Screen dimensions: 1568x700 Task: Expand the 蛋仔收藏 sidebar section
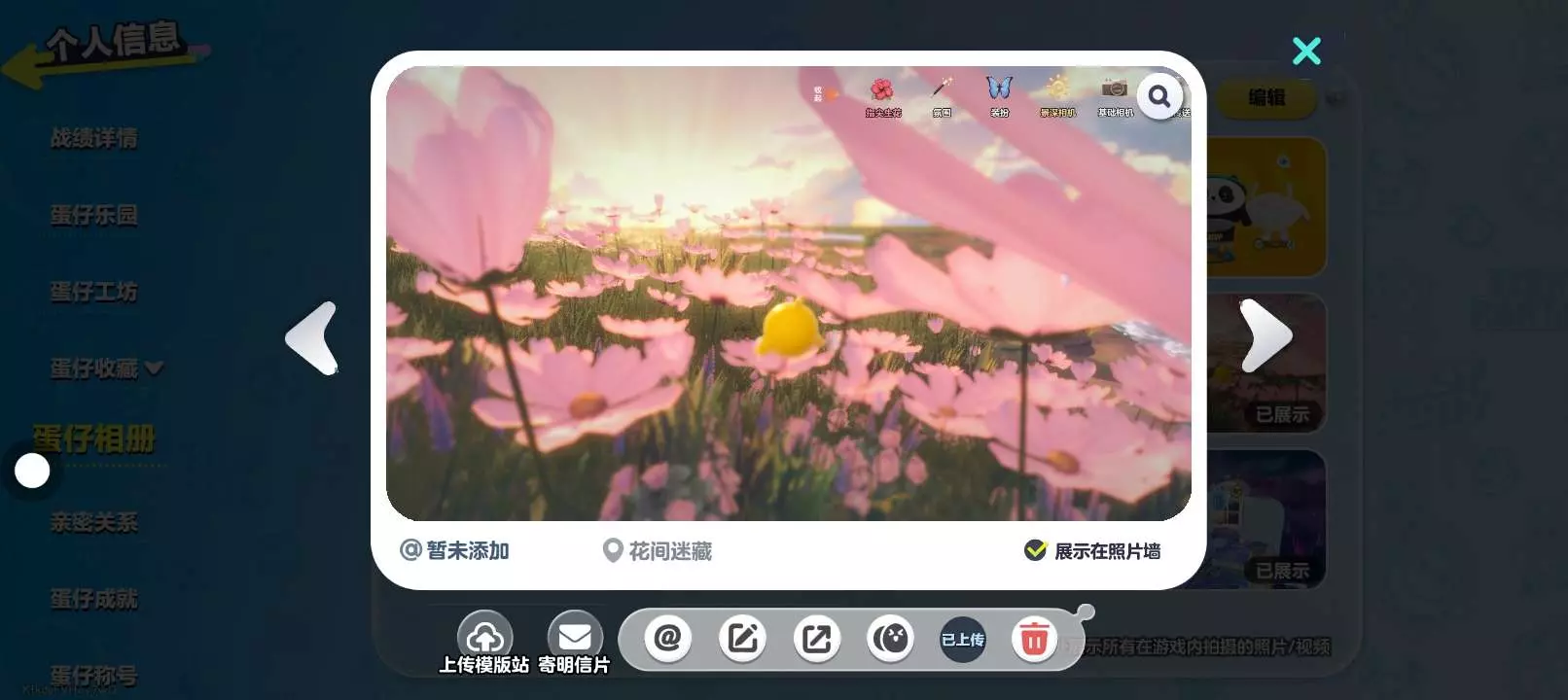point(107,368)
